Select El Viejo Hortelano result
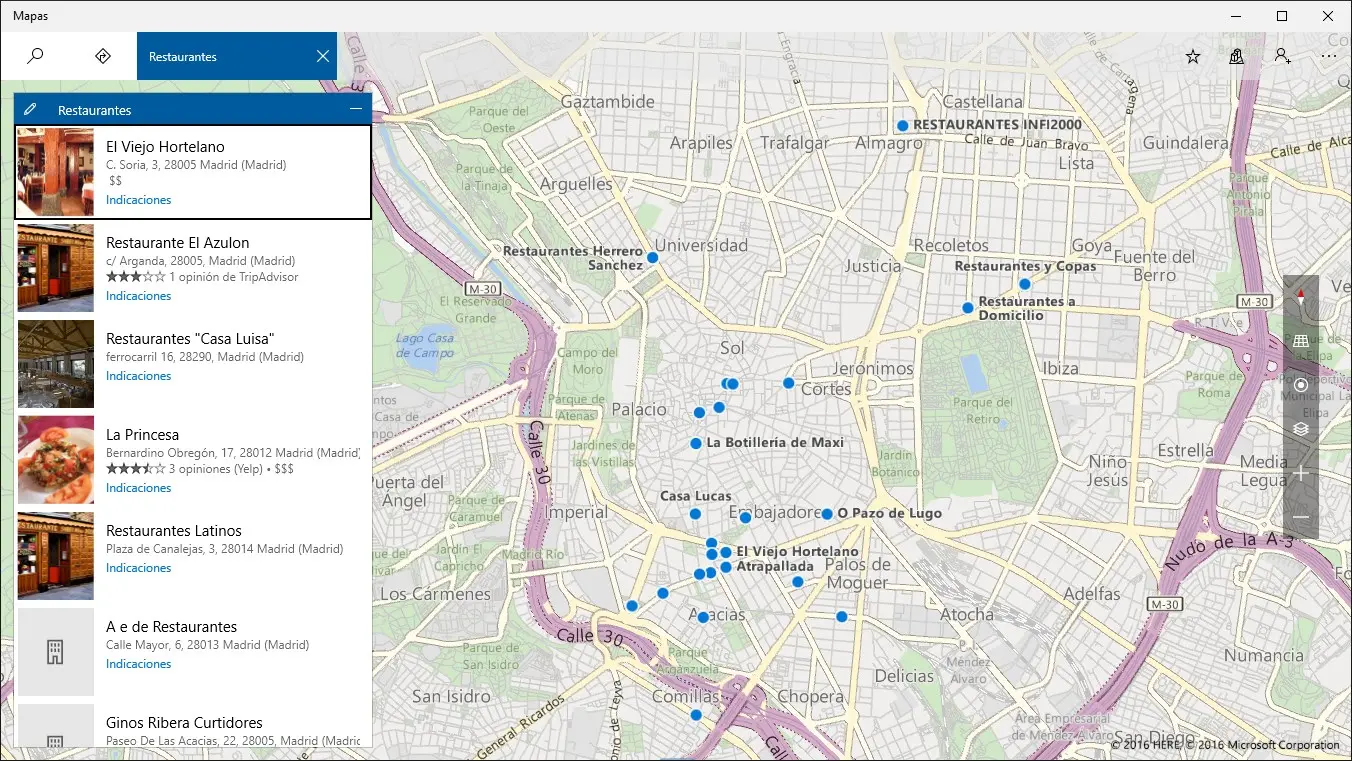The image size is (1352, 761). click(193, 171)
